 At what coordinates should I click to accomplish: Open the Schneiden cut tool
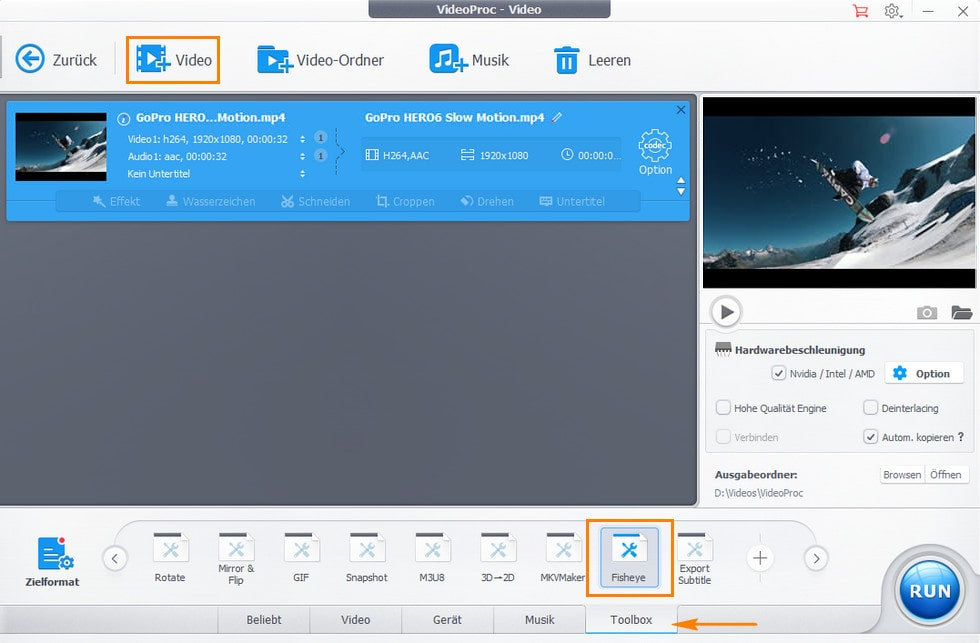(x=315, y=201)
